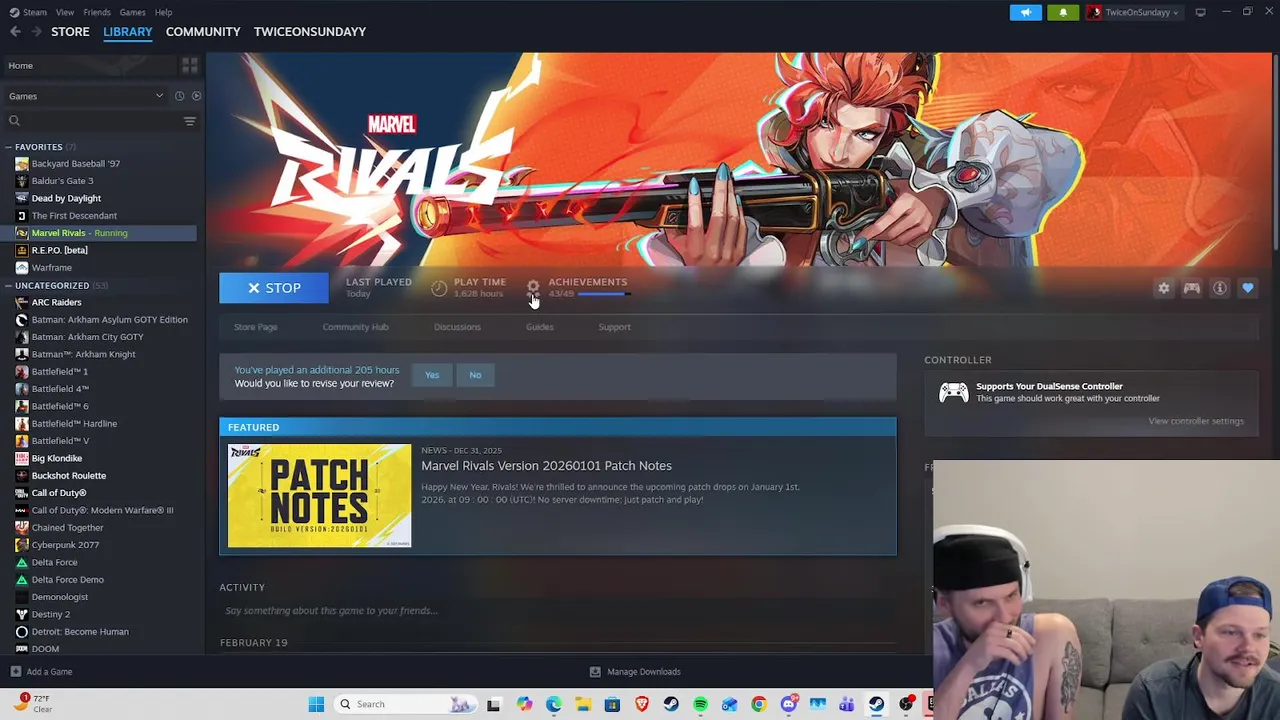
Task: Switch to the COMMUNITY tab
Action: pyautogui.click(x=203, y=32)
